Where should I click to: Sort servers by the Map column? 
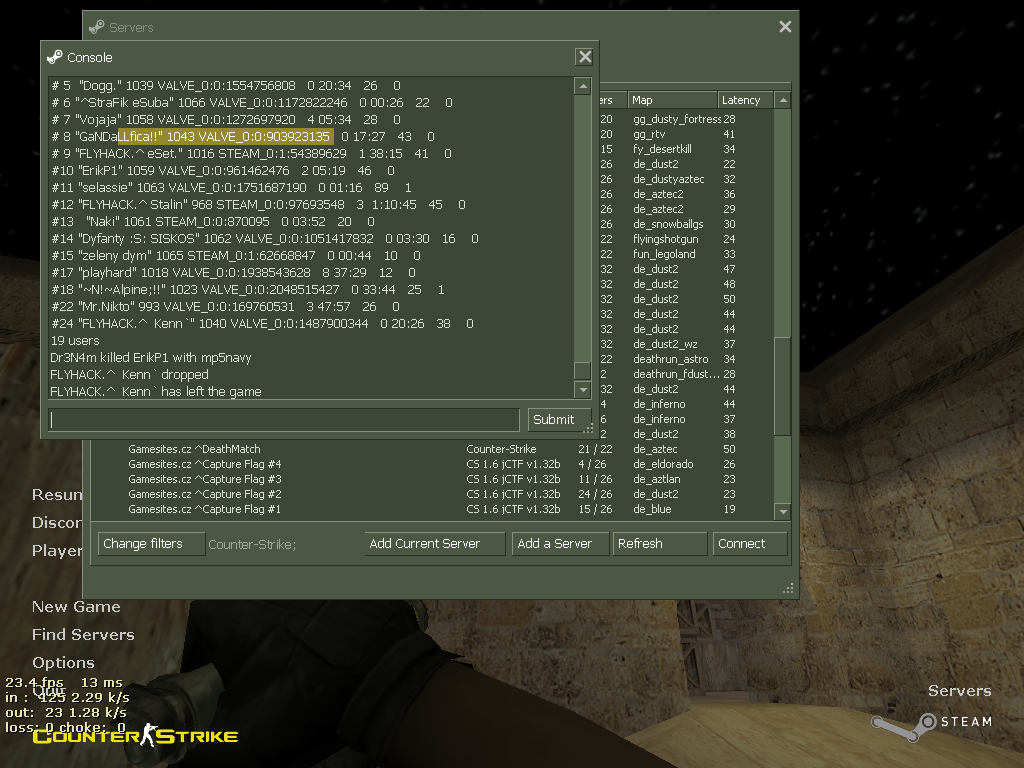[671, 100]
